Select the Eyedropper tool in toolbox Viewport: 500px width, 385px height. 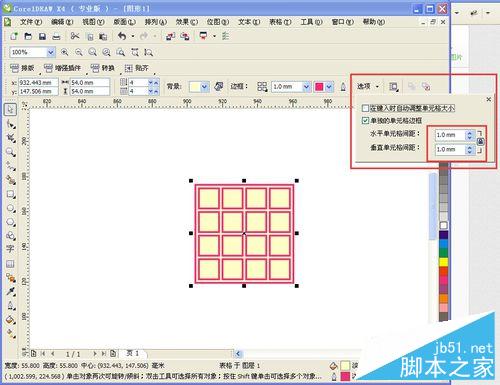(10, 292)
